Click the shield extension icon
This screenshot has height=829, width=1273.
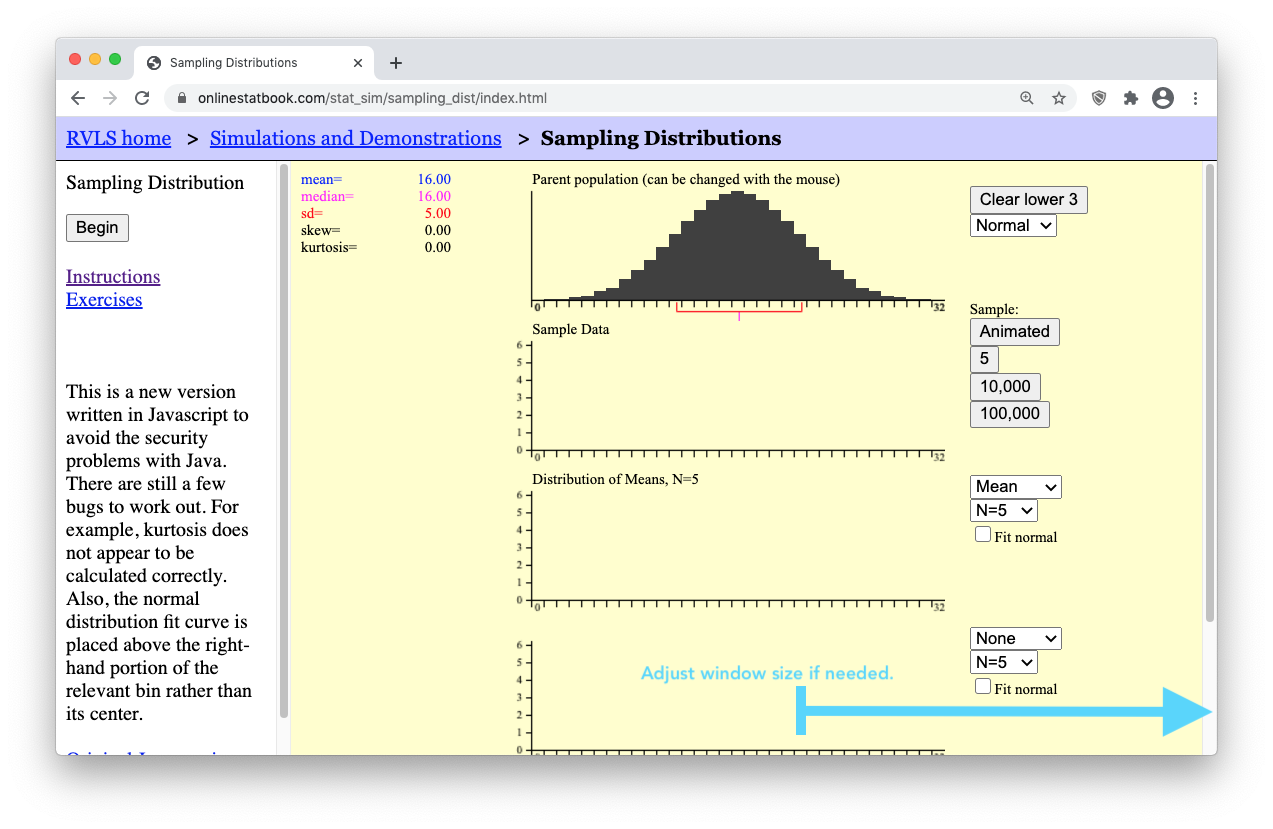coord(1099,98)
